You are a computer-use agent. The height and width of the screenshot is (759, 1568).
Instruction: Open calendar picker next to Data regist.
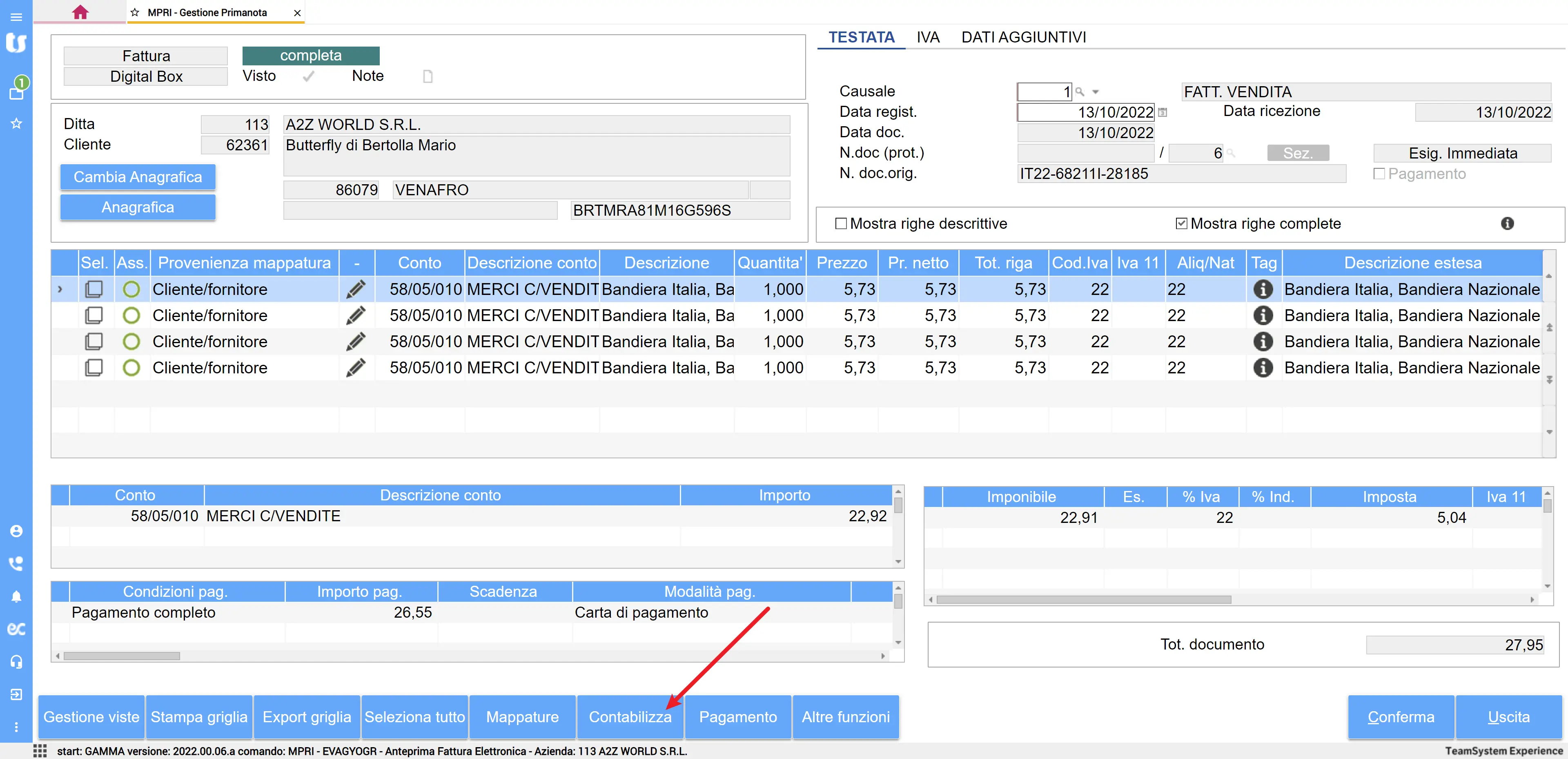point(1163,112)
